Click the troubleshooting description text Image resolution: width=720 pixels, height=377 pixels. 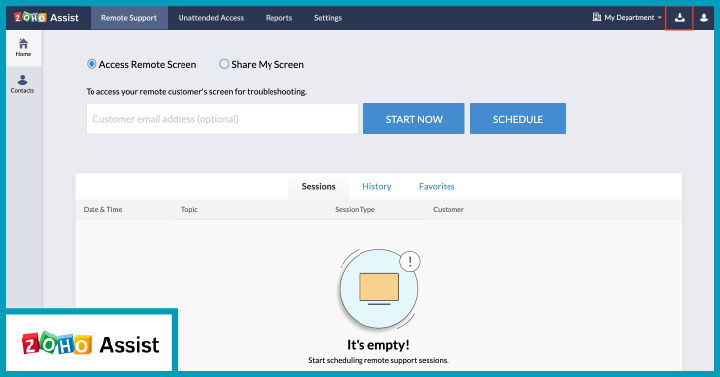pyautogui.click(x=197, y=92)
